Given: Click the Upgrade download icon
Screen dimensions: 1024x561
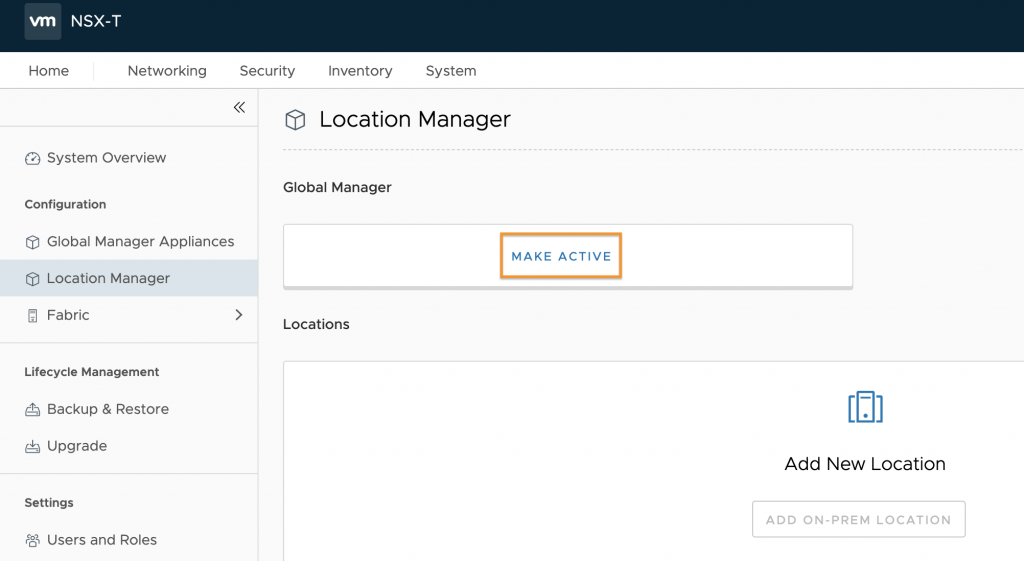Looking at the screenshot, I should click(x=32, y=447).
